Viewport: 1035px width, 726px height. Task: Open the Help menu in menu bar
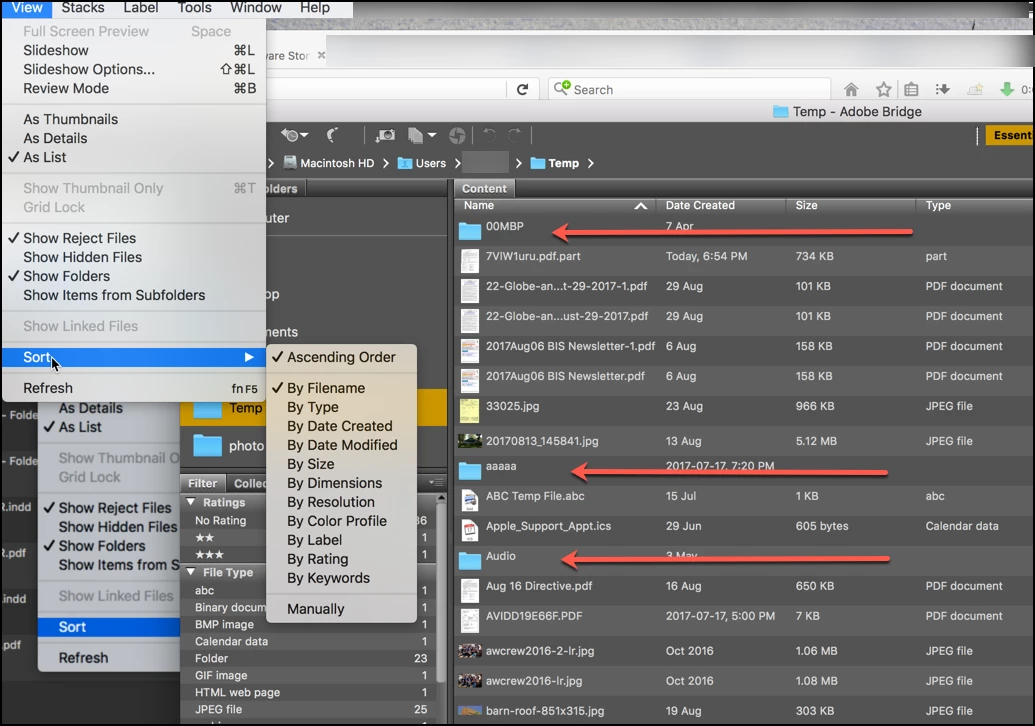[x=315, y=8]
